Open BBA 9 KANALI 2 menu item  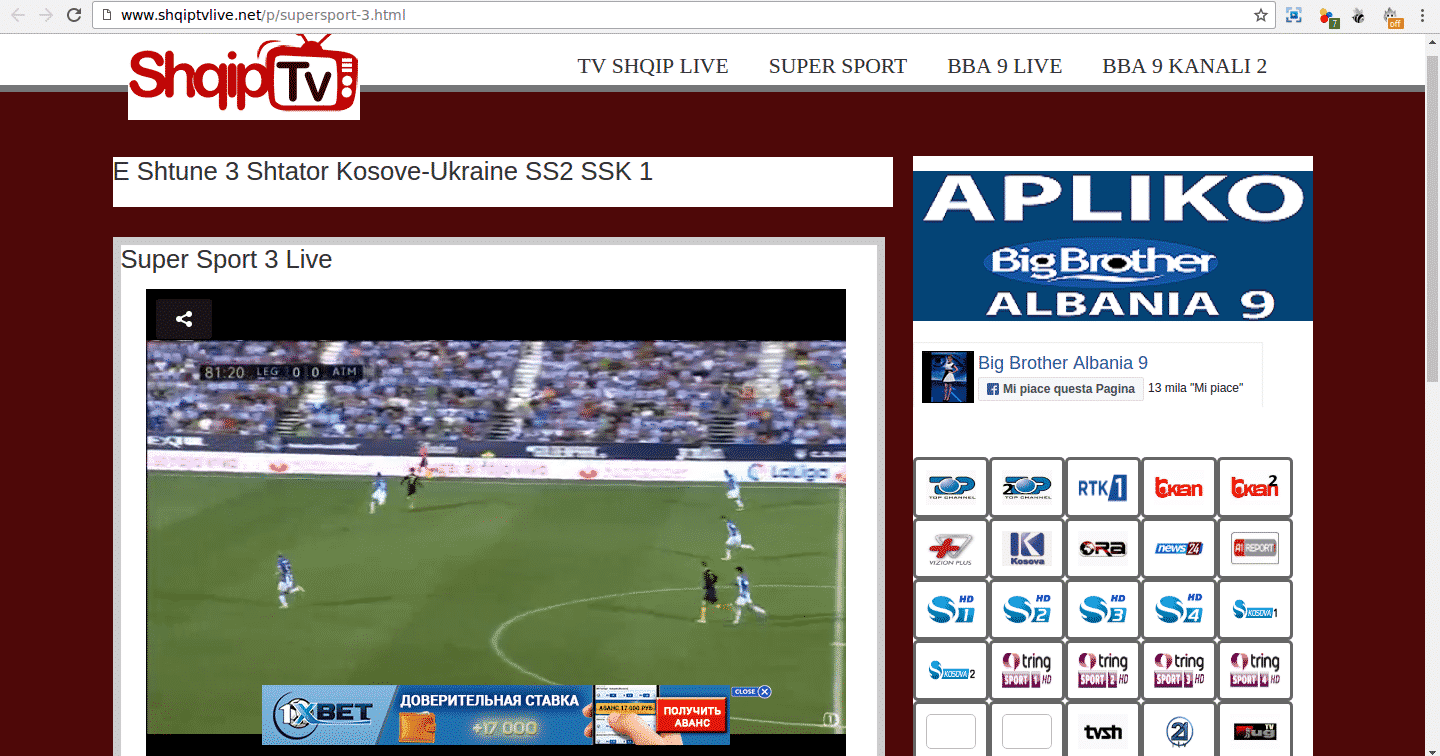click(x=1185, y=66)
